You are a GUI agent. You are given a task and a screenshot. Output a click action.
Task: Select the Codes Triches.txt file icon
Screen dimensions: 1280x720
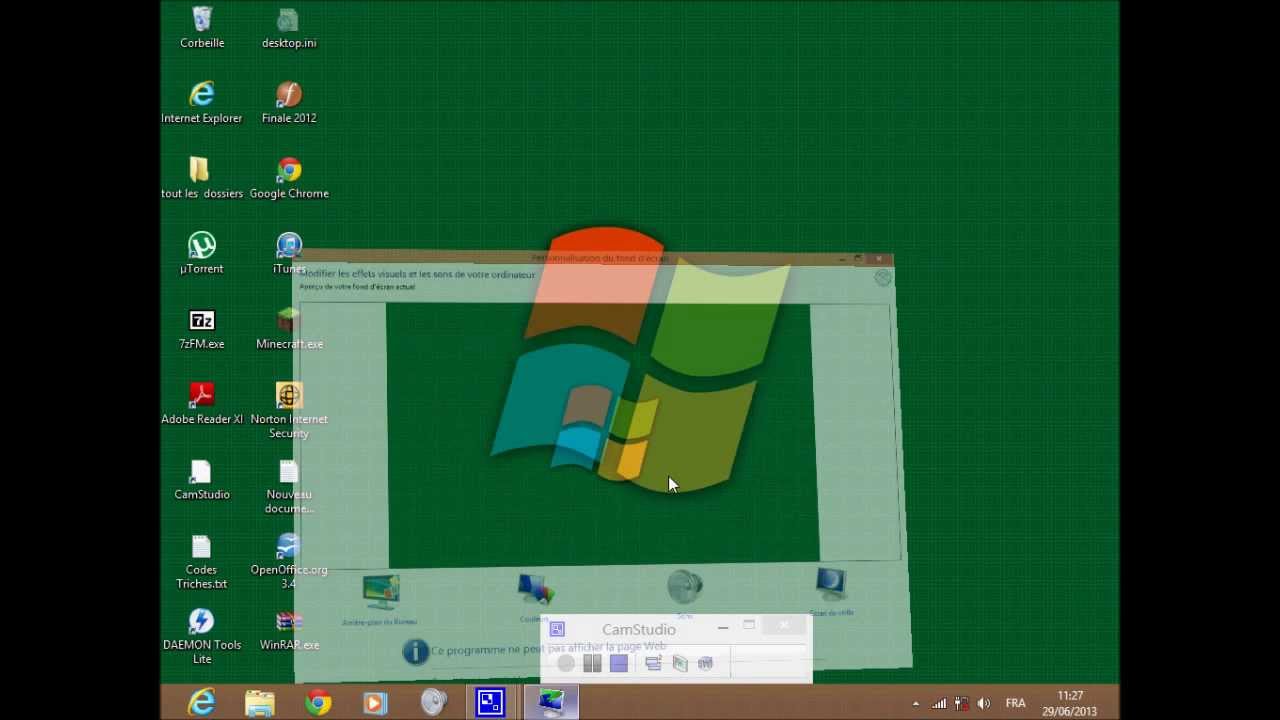[x=202, y=561]
